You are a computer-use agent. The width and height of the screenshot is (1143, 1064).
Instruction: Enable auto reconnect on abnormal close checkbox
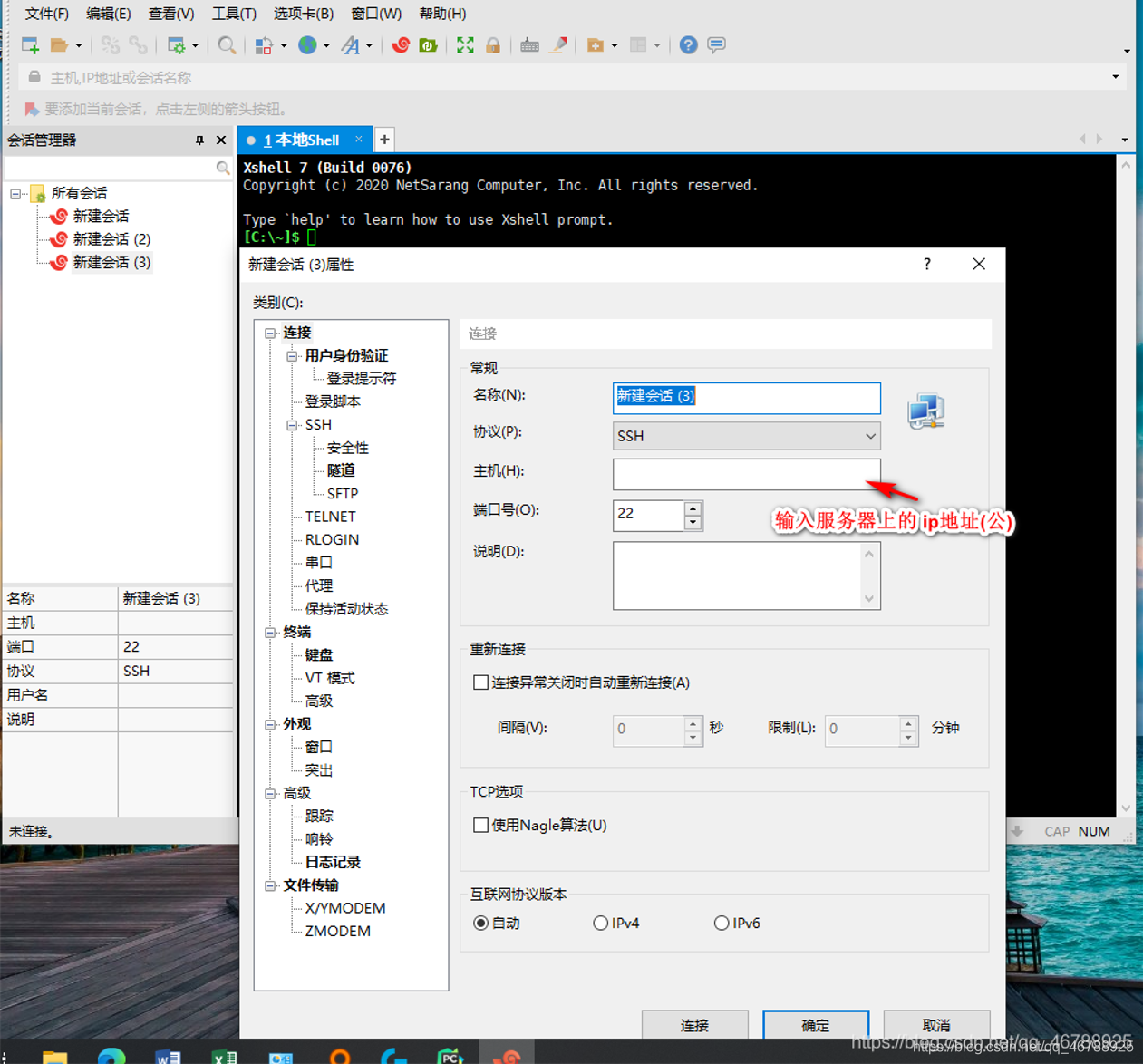(481, 682)
